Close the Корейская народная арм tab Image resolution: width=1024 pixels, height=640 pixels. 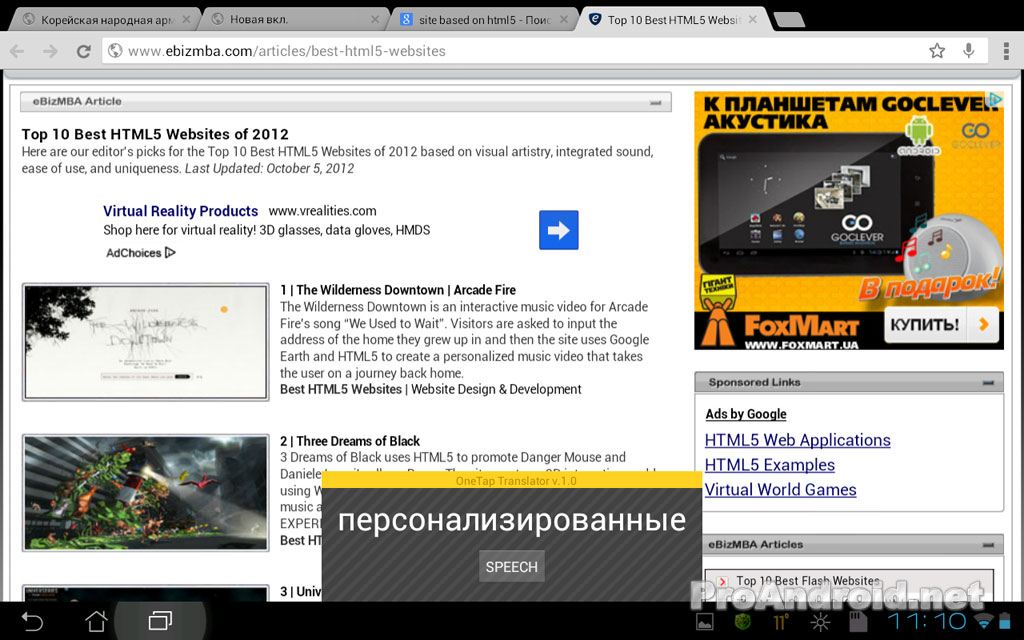point(186,20)
